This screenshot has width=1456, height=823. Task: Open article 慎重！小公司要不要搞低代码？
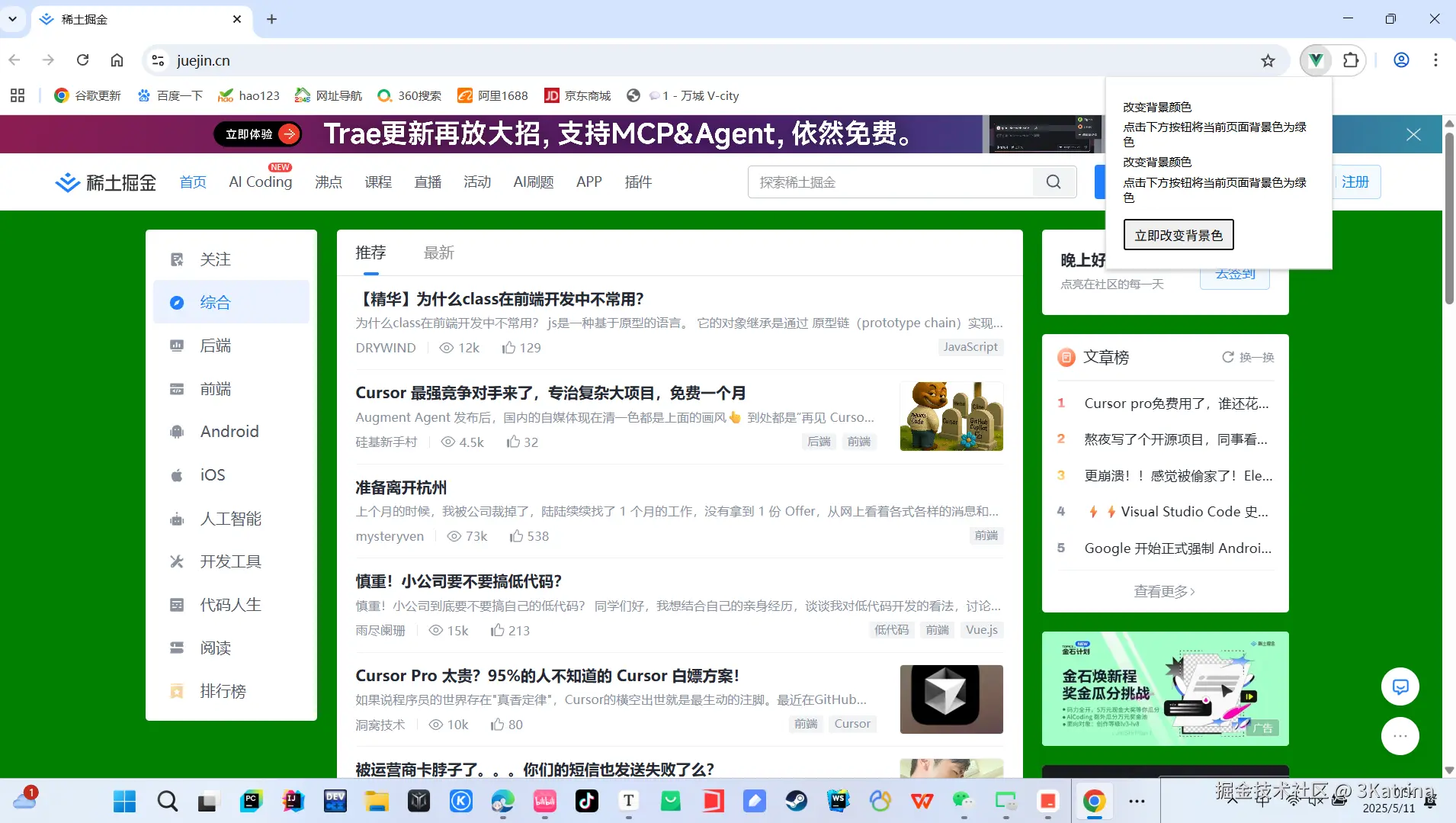(459, 581)
